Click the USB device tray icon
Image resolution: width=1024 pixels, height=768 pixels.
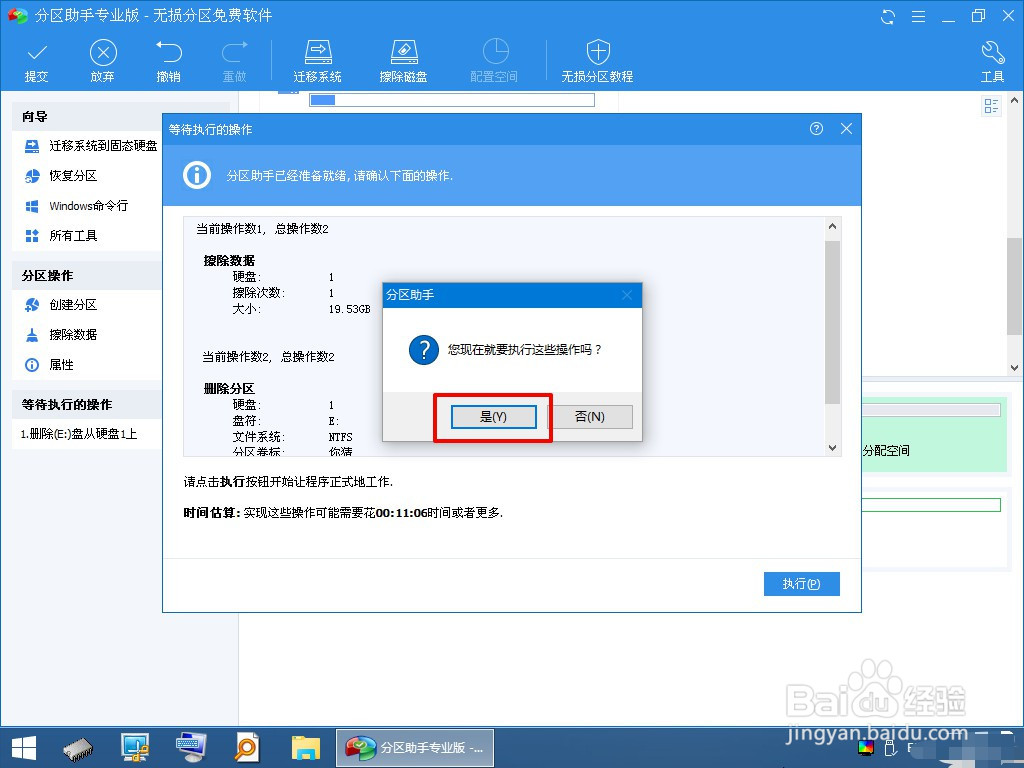point(889,748)
